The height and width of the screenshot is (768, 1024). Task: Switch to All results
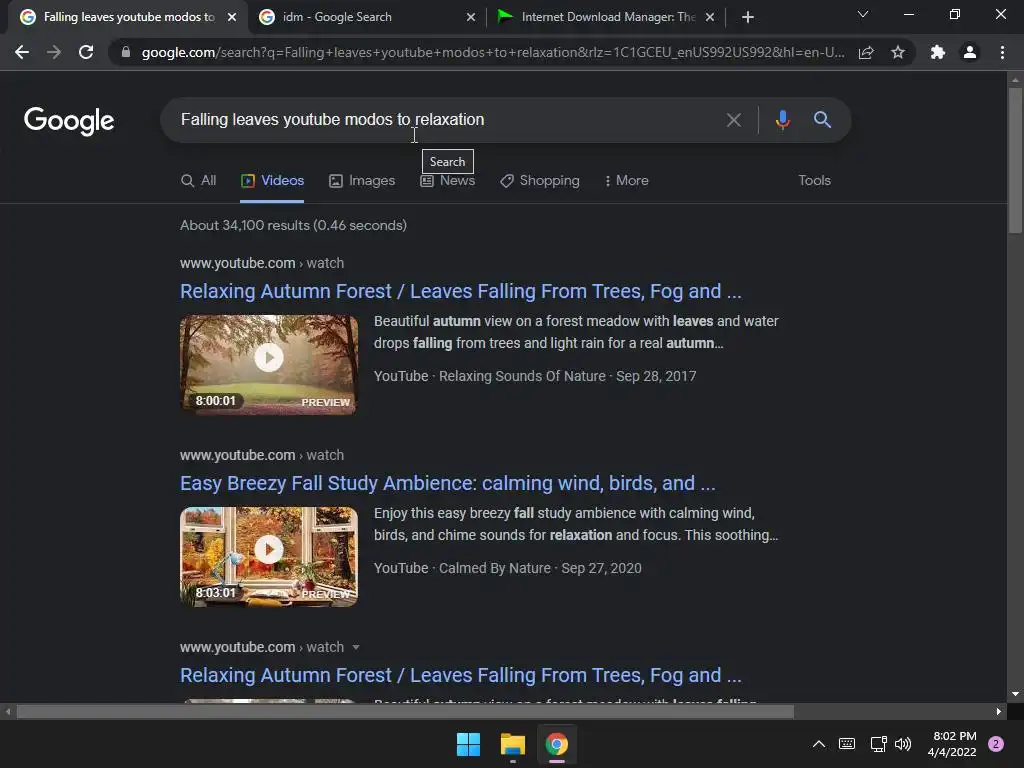point(199,180)
